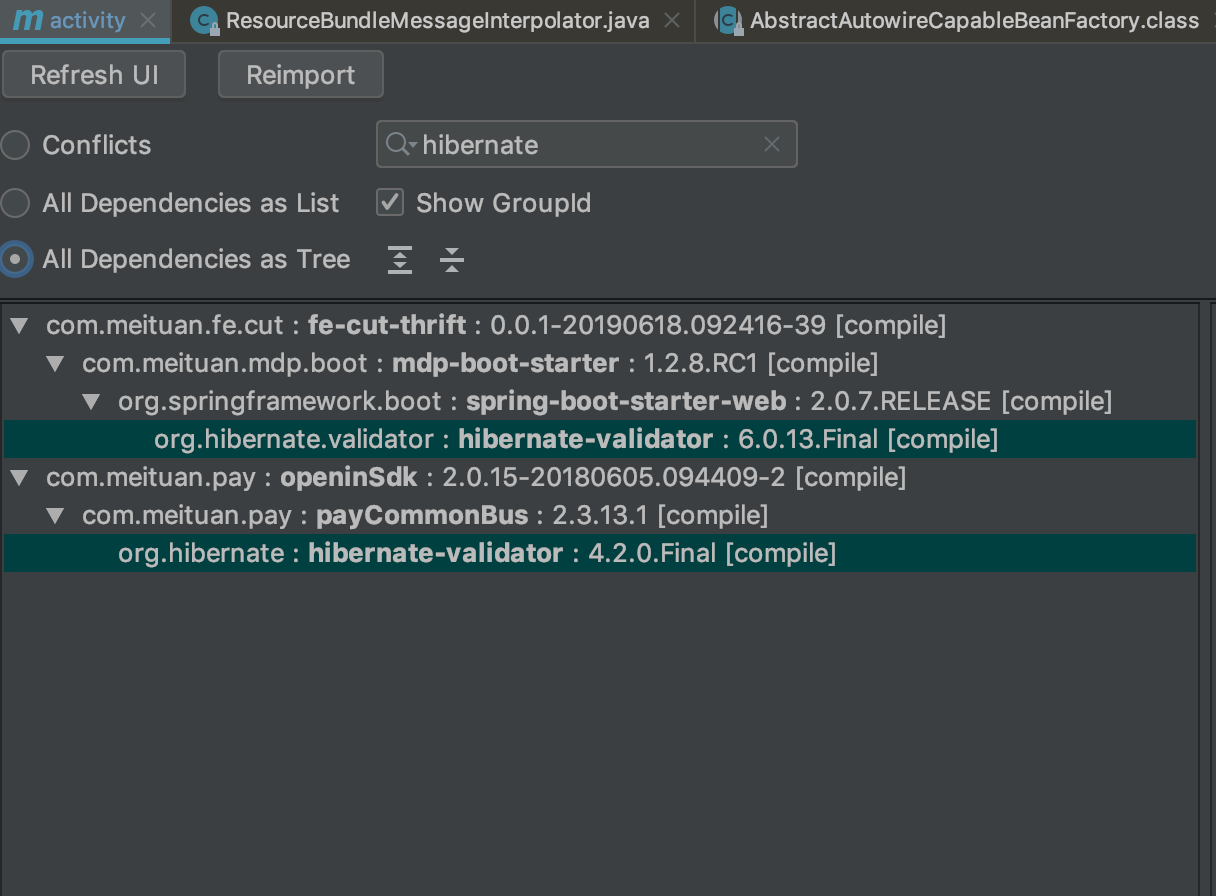Uncheck the Show GroupId checkbox
The image size is (1216, 896).
click(x=389, y=202)
